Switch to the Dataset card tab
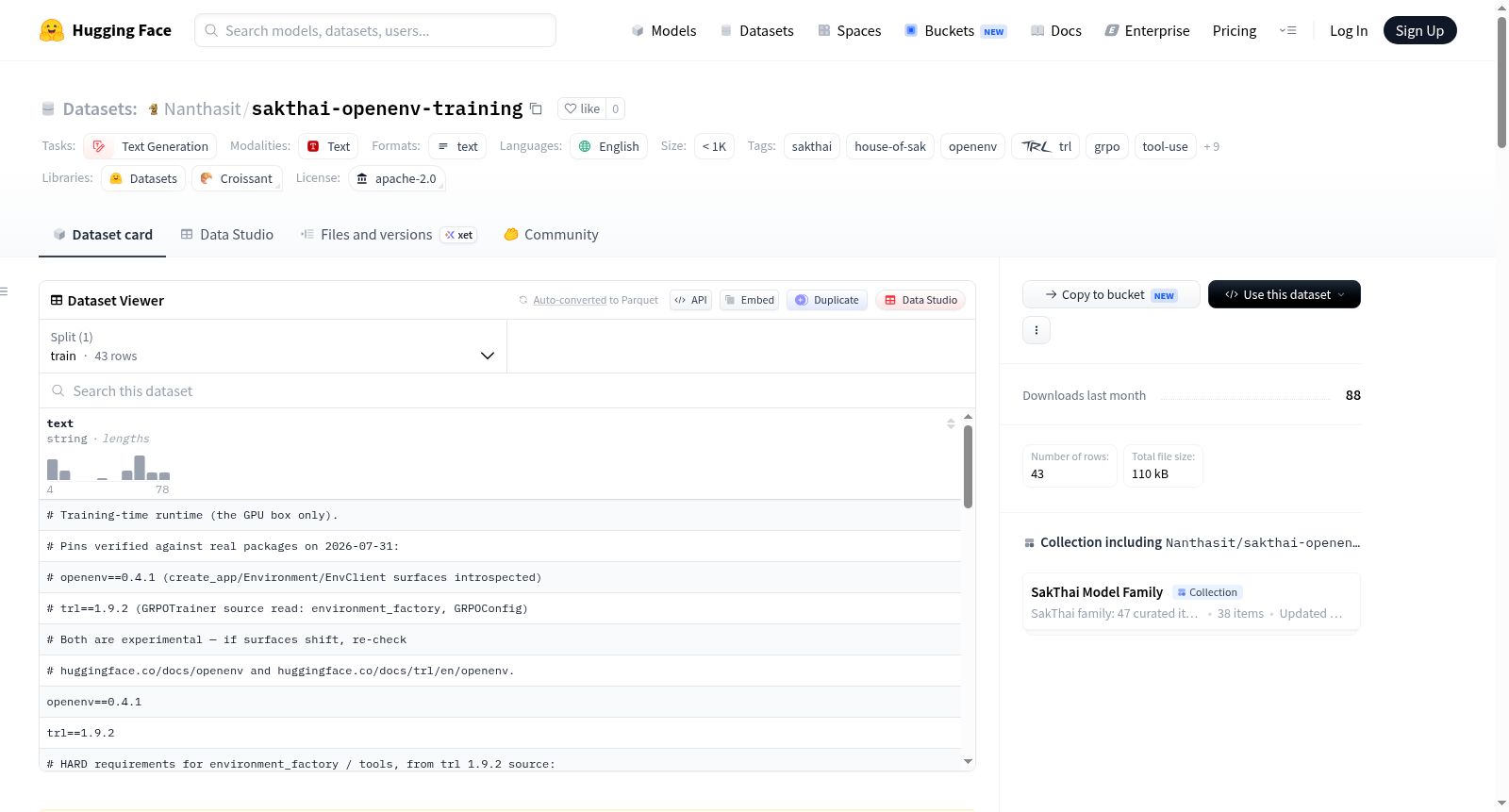 click(x=102, y=235)
